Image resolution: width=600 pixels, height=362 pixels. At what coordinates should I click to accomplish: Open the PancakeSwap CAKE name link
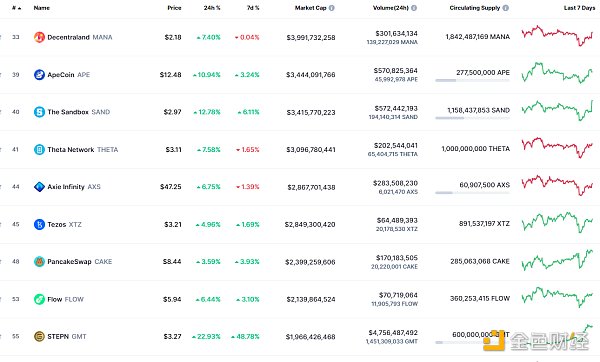[80, 262]
